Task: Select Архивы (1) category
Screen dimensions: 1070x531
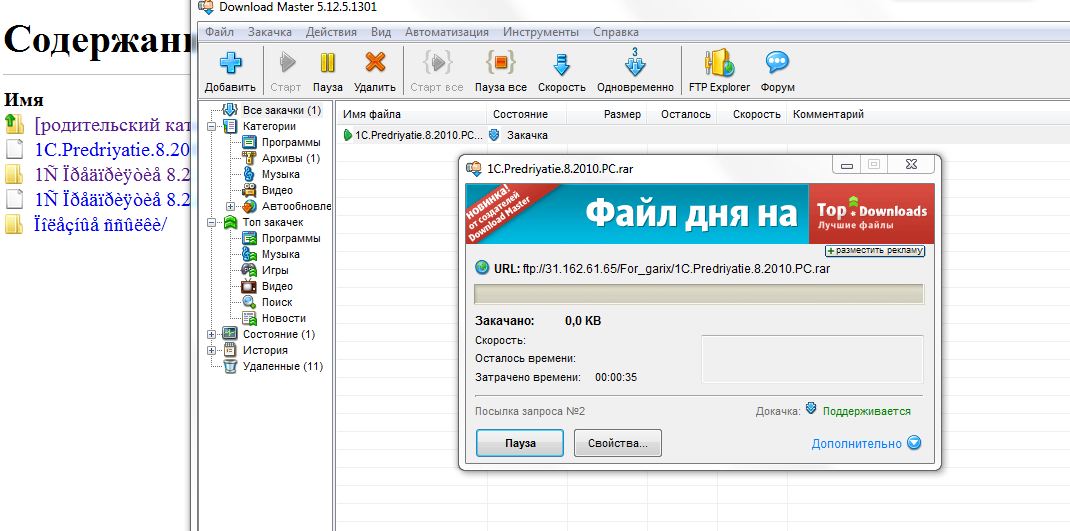Action: 290,158
